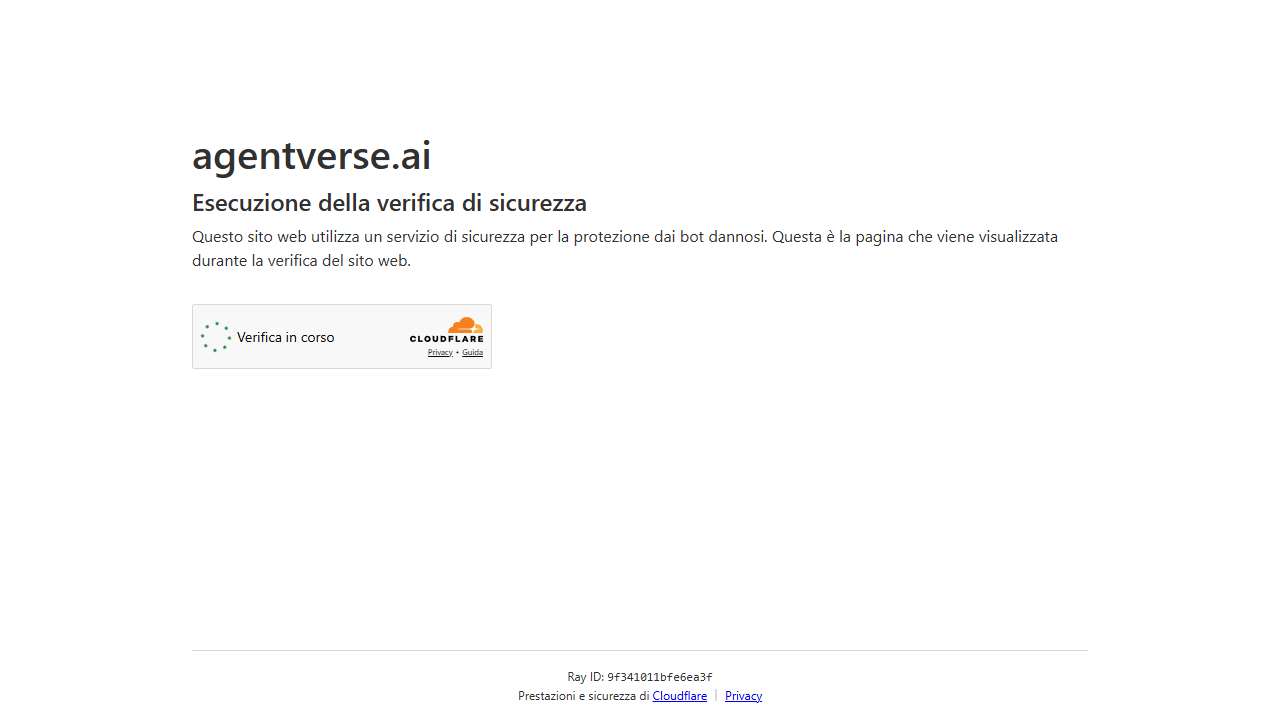Click the 'Verifica in corso' status text
1280x720 pixels.
[286, 337]
